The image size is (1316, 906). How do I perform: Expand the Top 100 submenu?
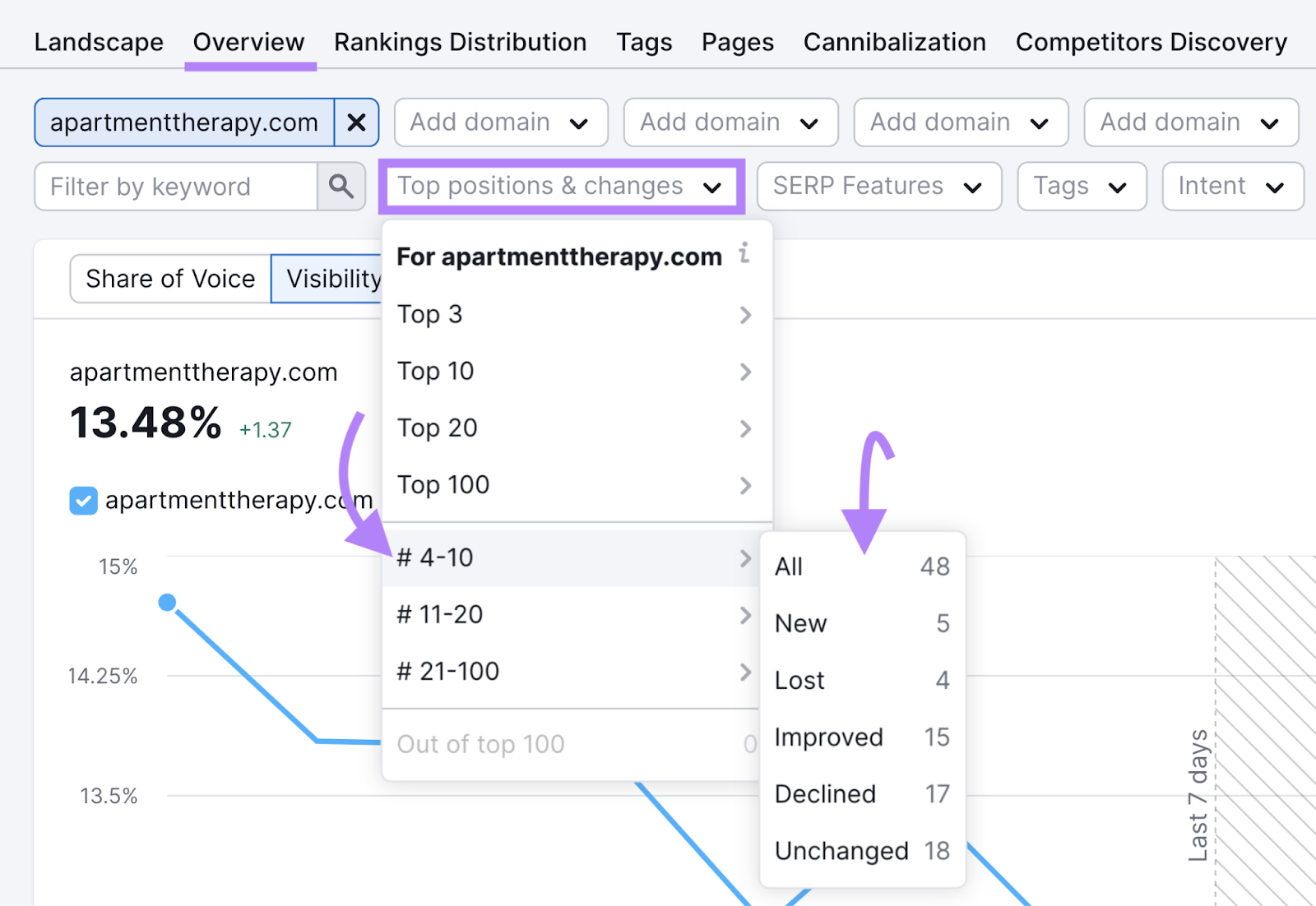tap(576, 485)
